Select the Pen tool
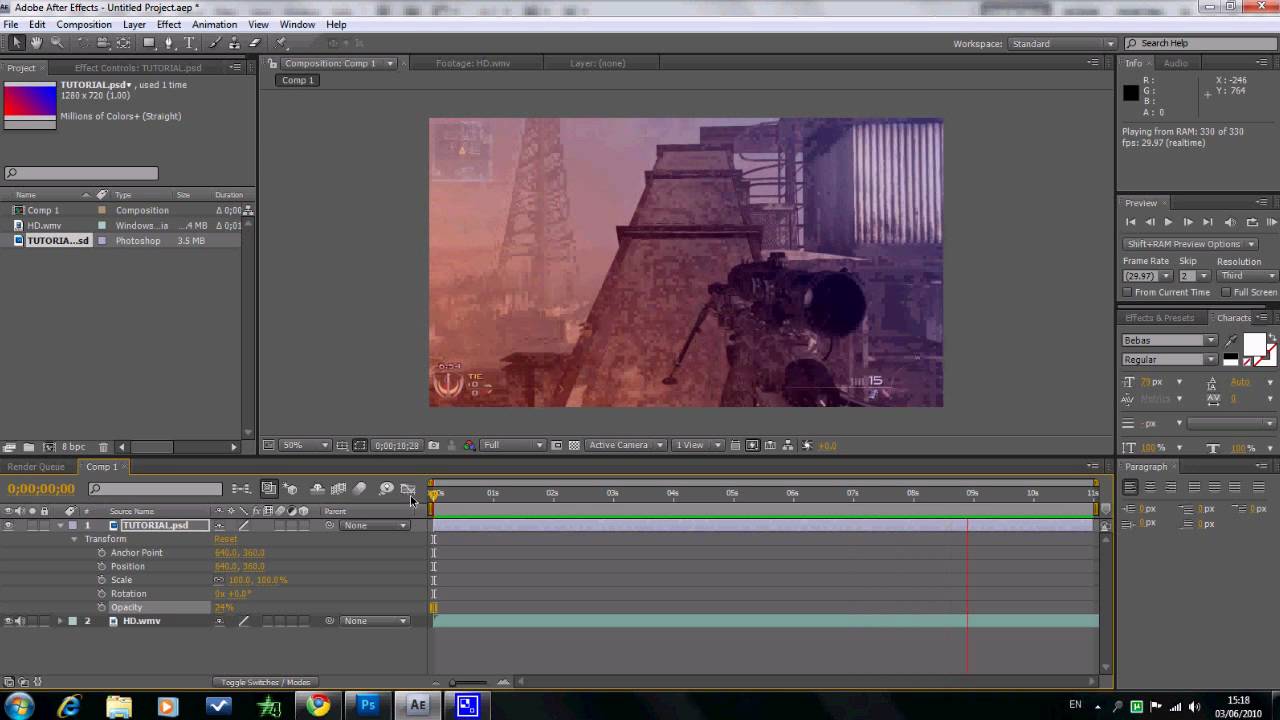The height and width of the screenshot is (720, 1280). click(x=168, y=43)
